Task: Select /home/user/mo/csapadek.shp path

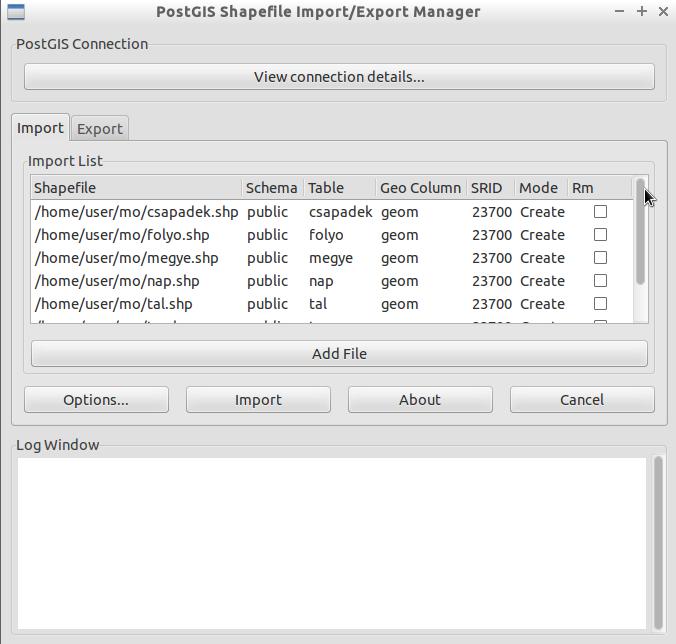Action: [136, 212]
